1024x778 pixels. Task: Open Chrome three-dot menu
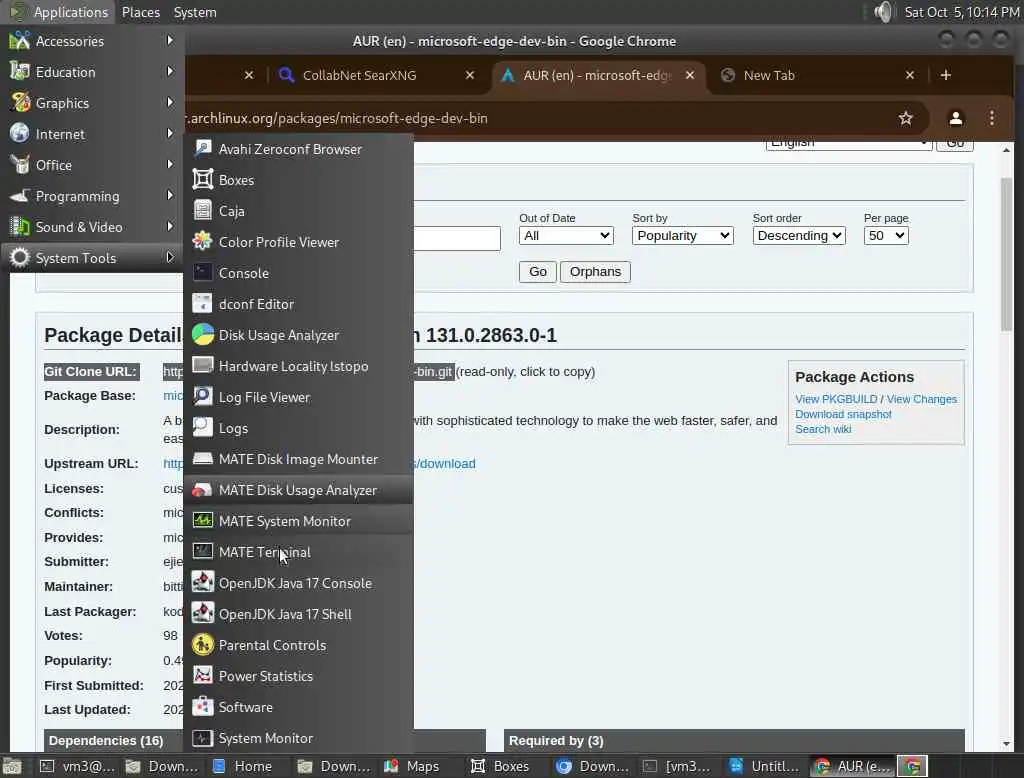(992, 118)
